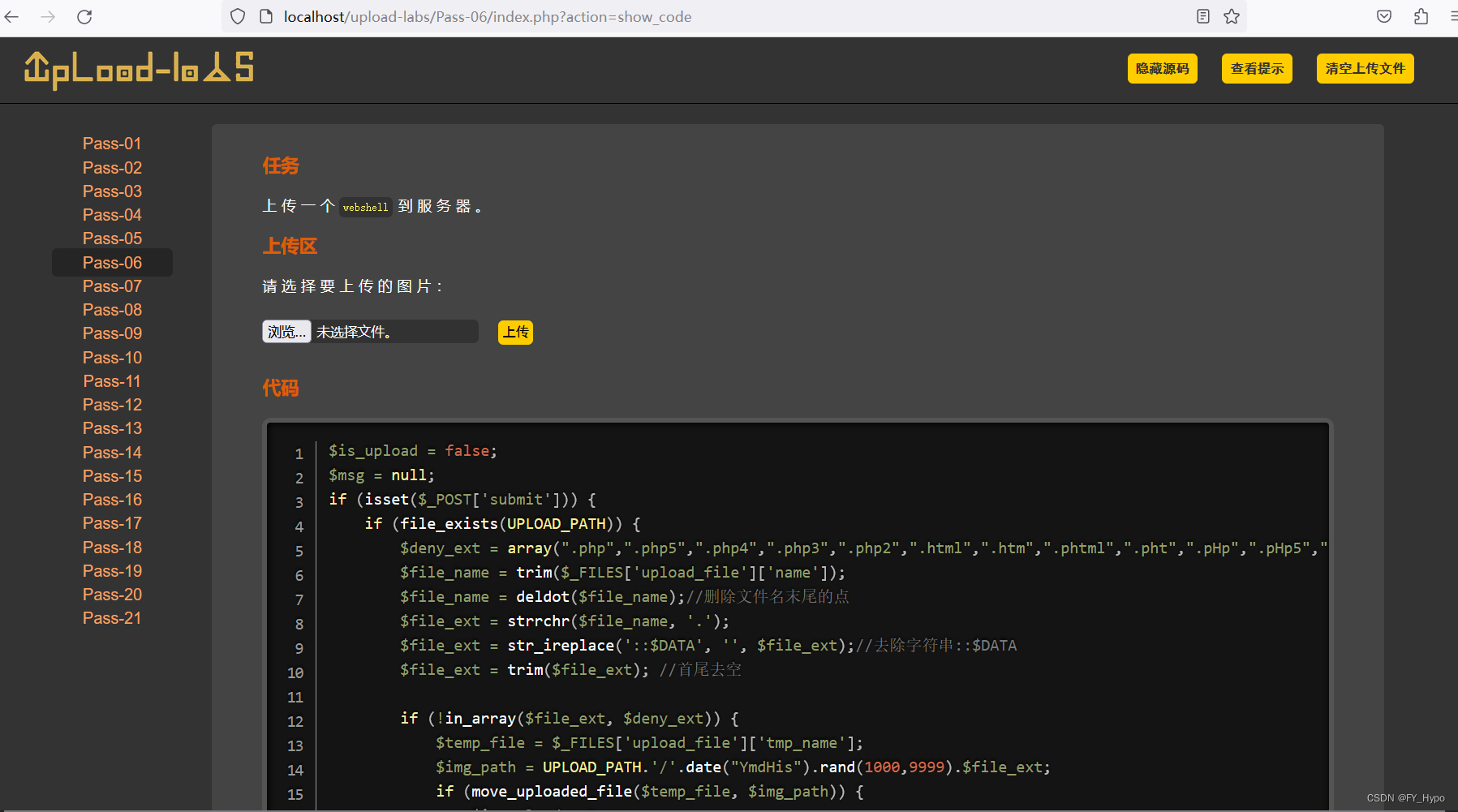The height and width of the screenshot is (812, 1458).
Task: Click the move_uploaded_file code line
Action: [650, 792]
